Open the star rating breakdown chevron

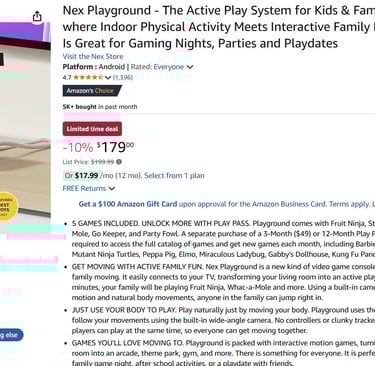pyautogui.click(x=108, y=78)
